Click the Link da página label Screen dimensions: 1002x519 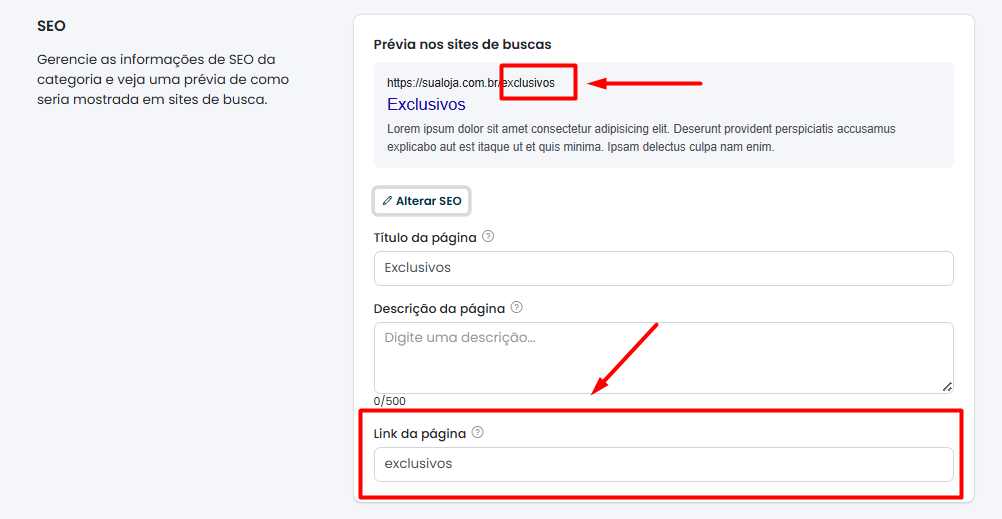point(420,434)
